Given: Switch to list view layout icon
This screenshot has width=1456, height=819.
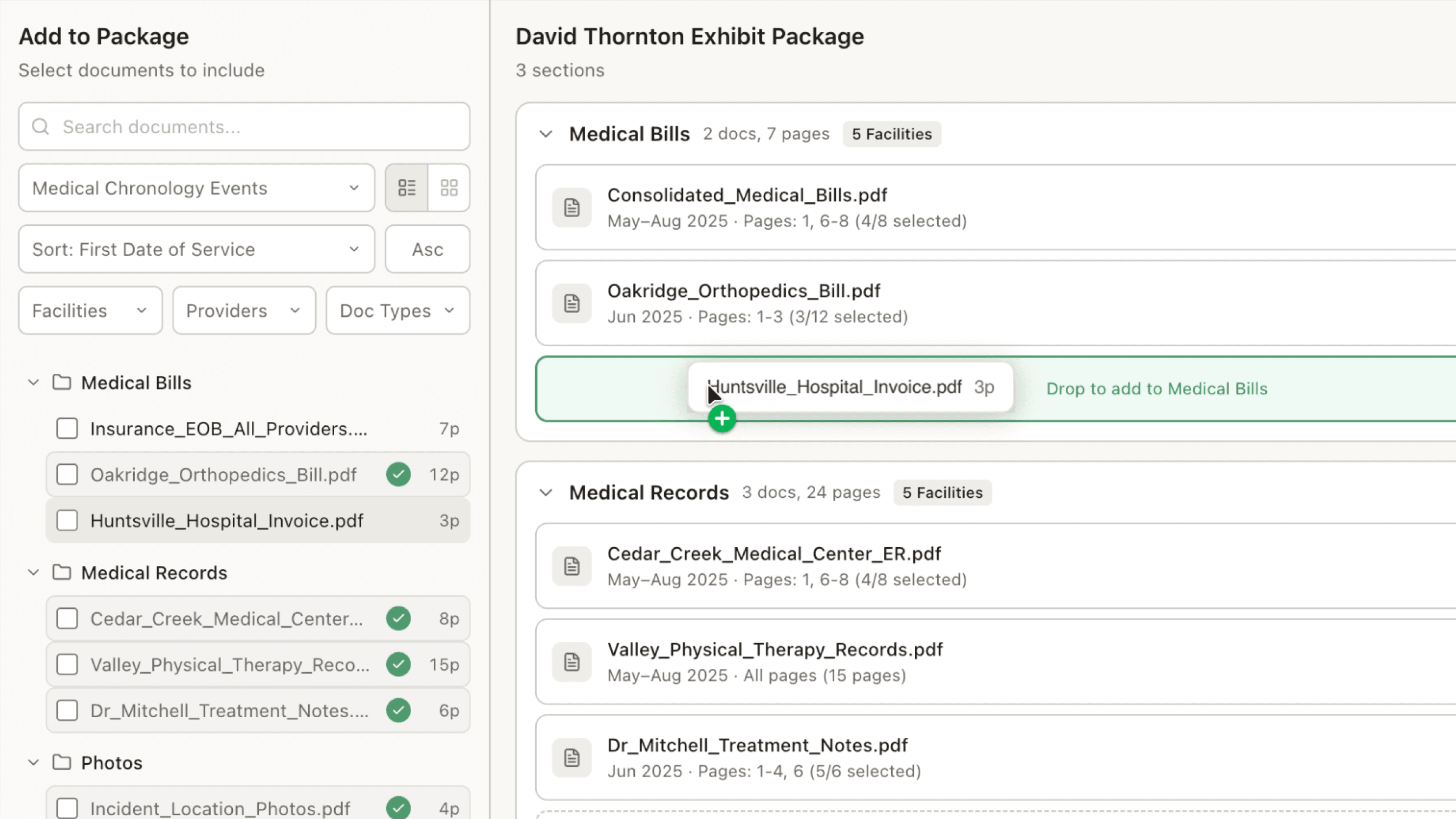Looking at the screenshot, I should tap(406, 187).
